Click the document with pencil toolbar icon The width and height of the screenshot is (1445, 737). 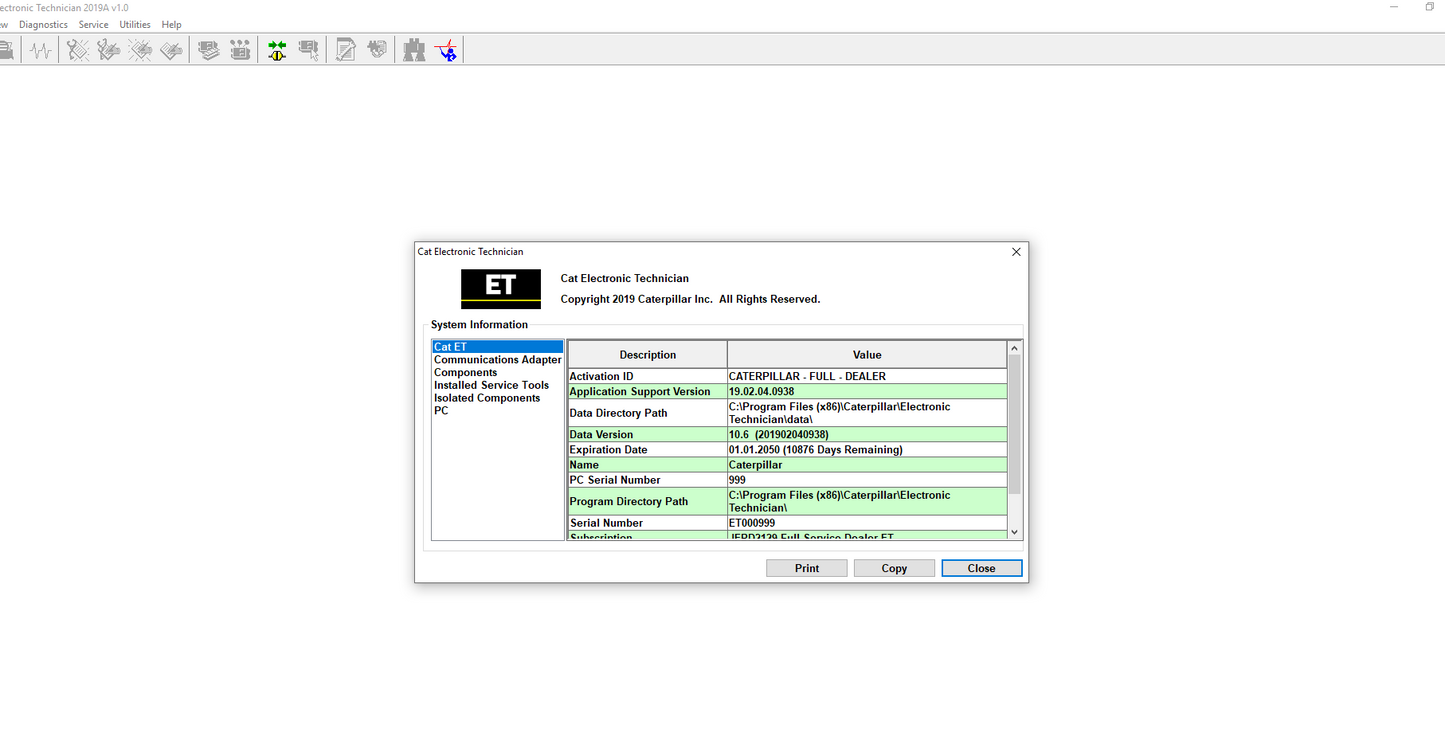[346, 50]
